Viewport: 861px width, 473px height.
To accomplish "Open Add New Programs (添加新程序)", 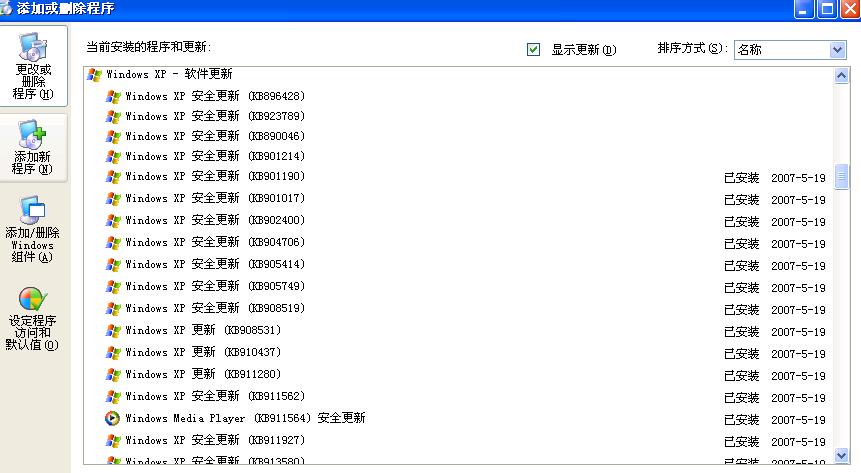I will pos(33,147).
